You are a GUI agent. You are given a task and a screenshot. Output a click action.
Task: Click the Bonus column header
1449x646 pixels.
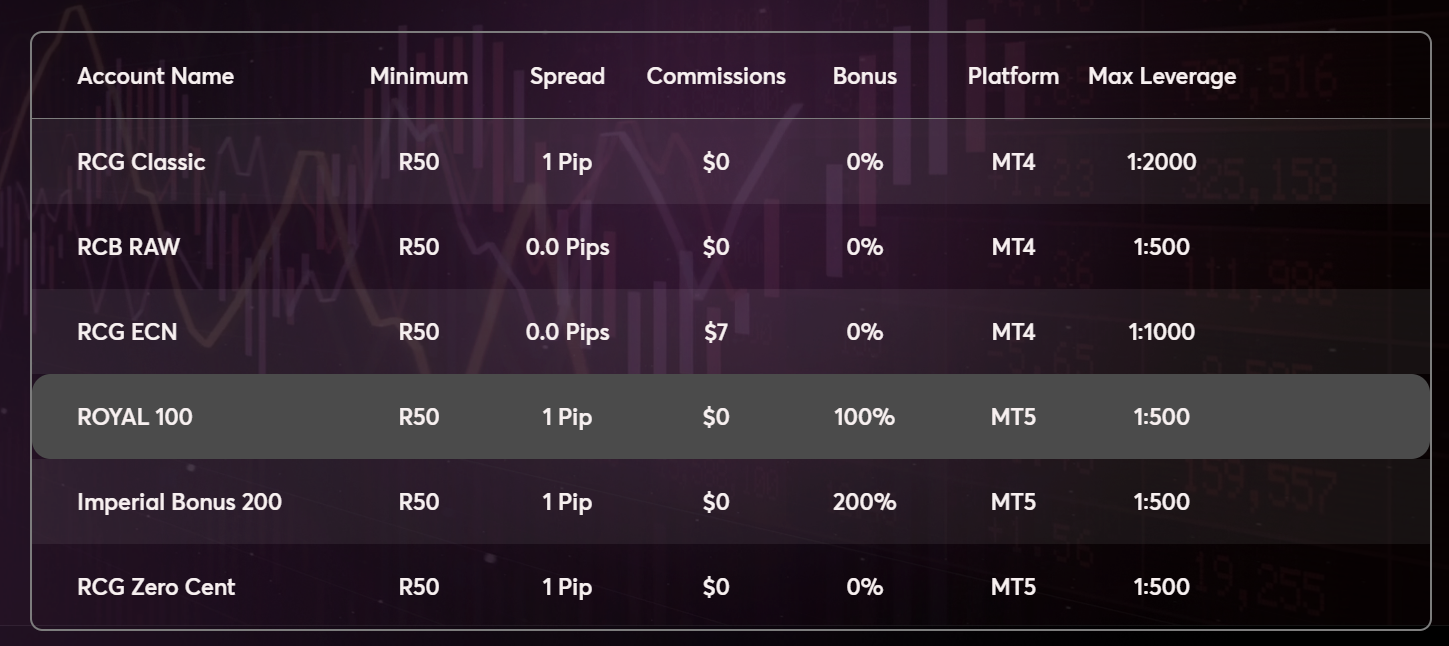(x=865, y=76)
